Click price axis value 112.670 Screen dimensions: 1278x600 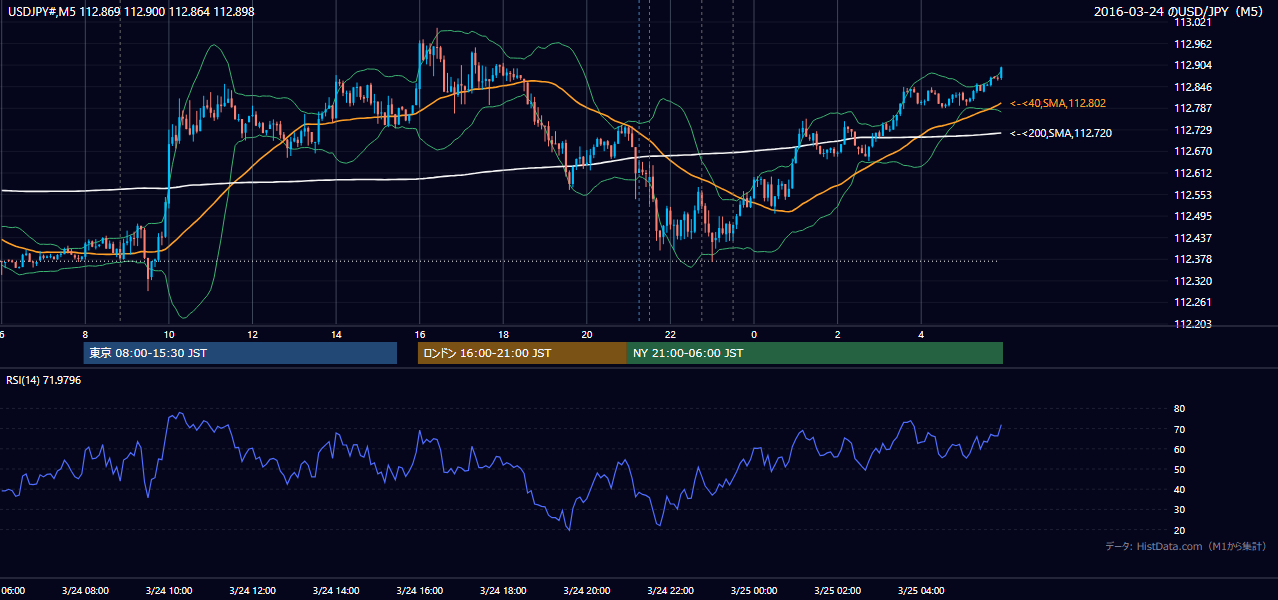[1193, 151]
